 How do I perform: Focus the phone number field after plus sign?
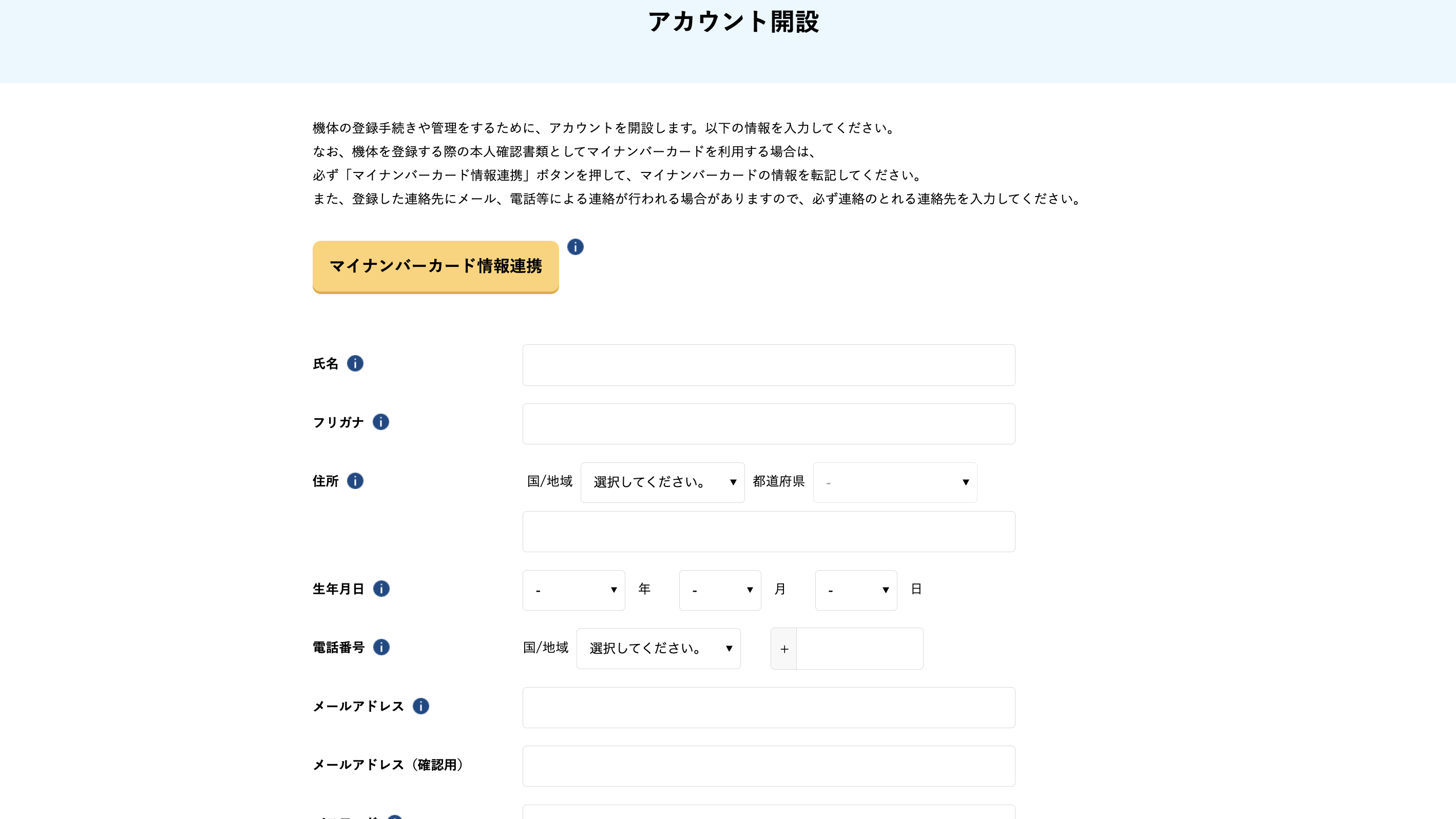click(x=860, y=649)
